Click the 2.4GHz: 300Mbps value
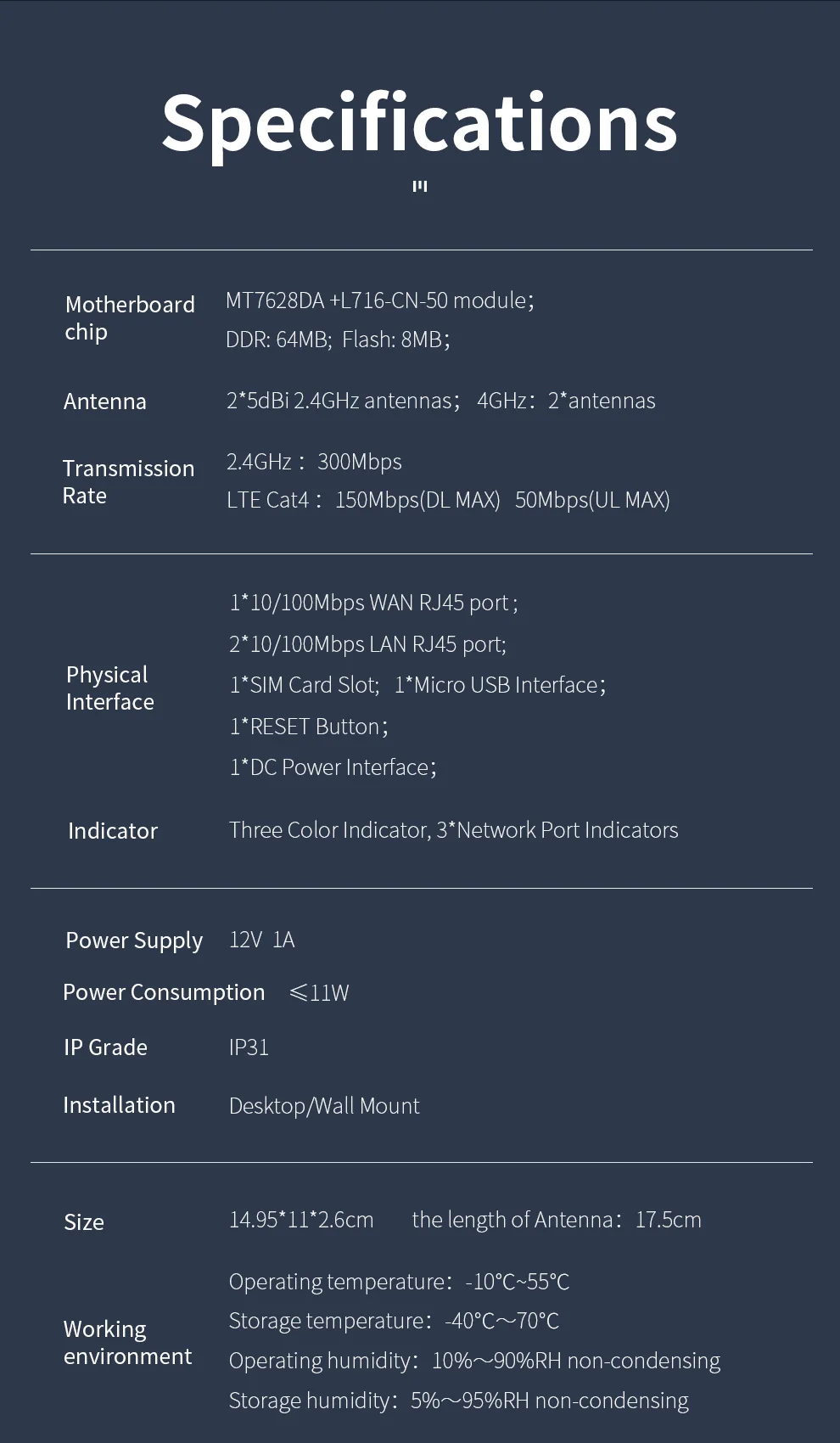840x1443 pixels. (x=314, y=462)
